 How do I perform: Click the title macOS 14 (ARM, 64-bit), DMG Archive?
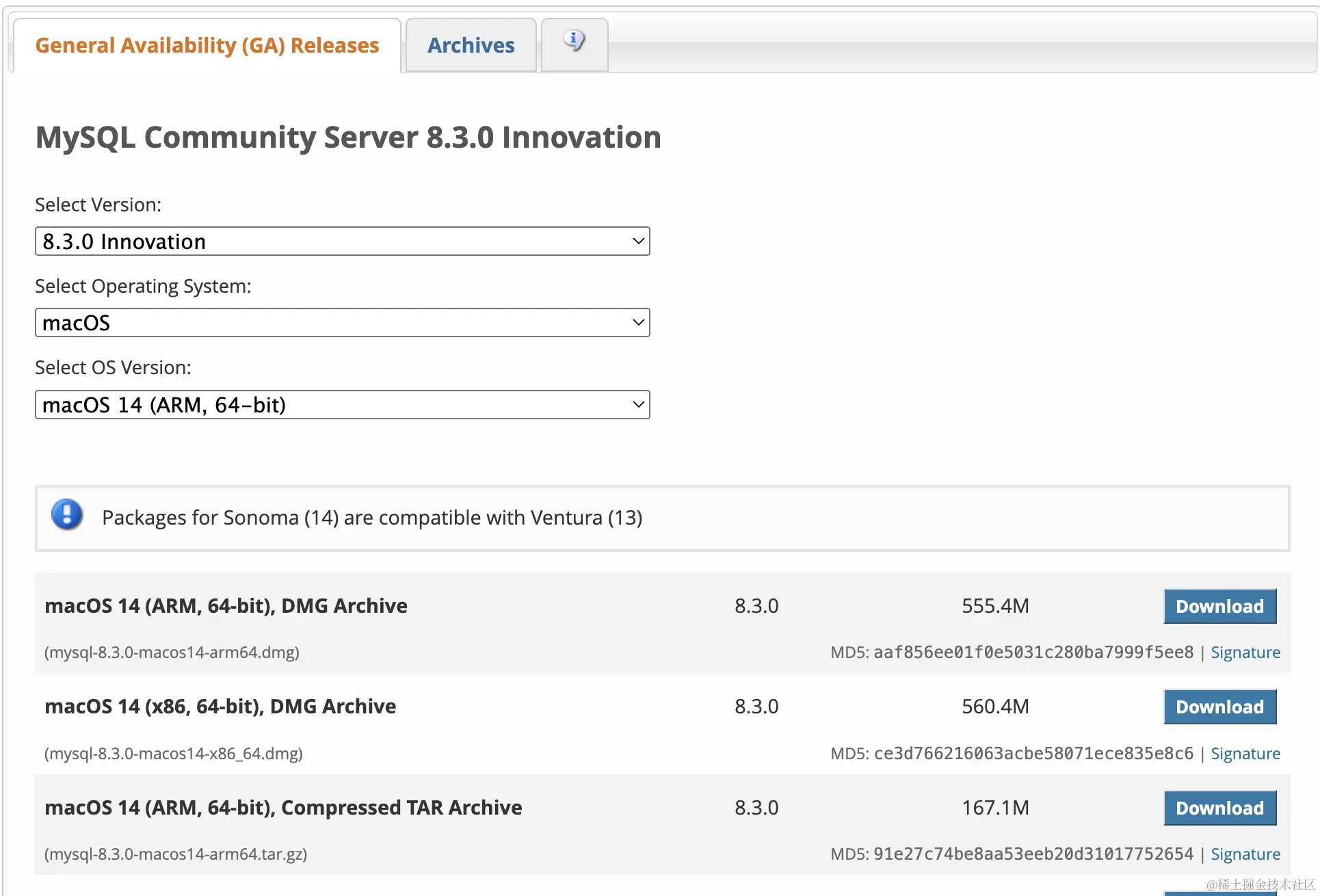point(226,606)
